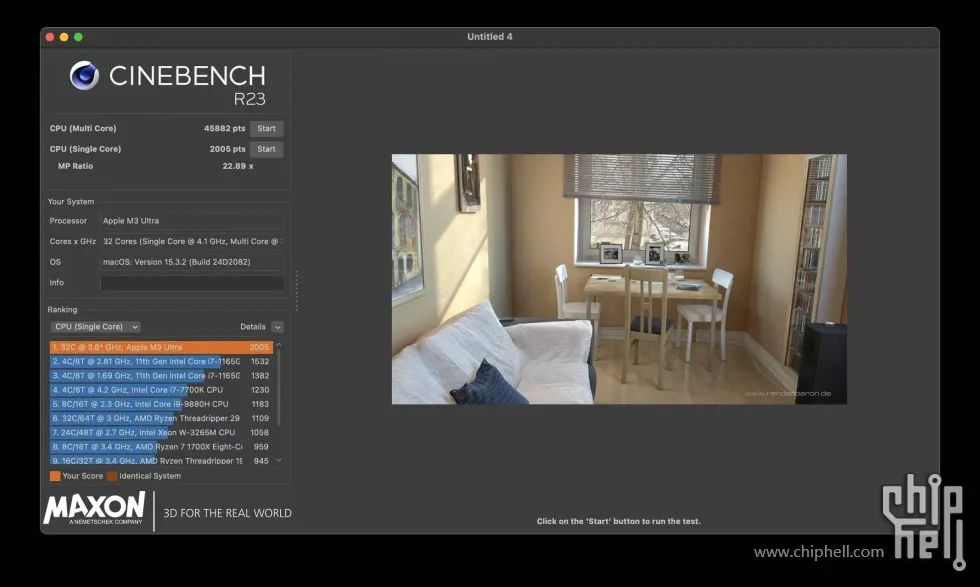Minimize the window with the yellow button

(x=64, y=38)
